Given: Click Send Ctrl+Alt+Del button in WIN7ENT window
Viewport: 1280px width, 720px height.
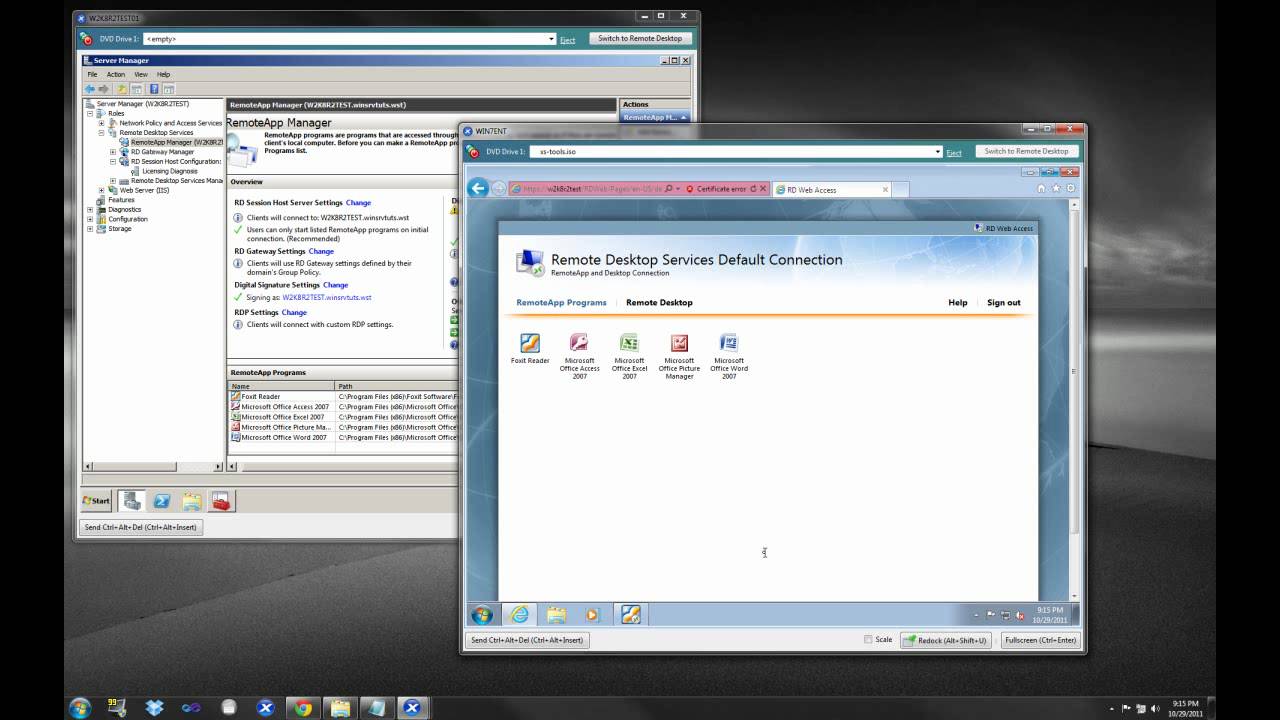Looking at the screenshot, I should pos(527,640).
